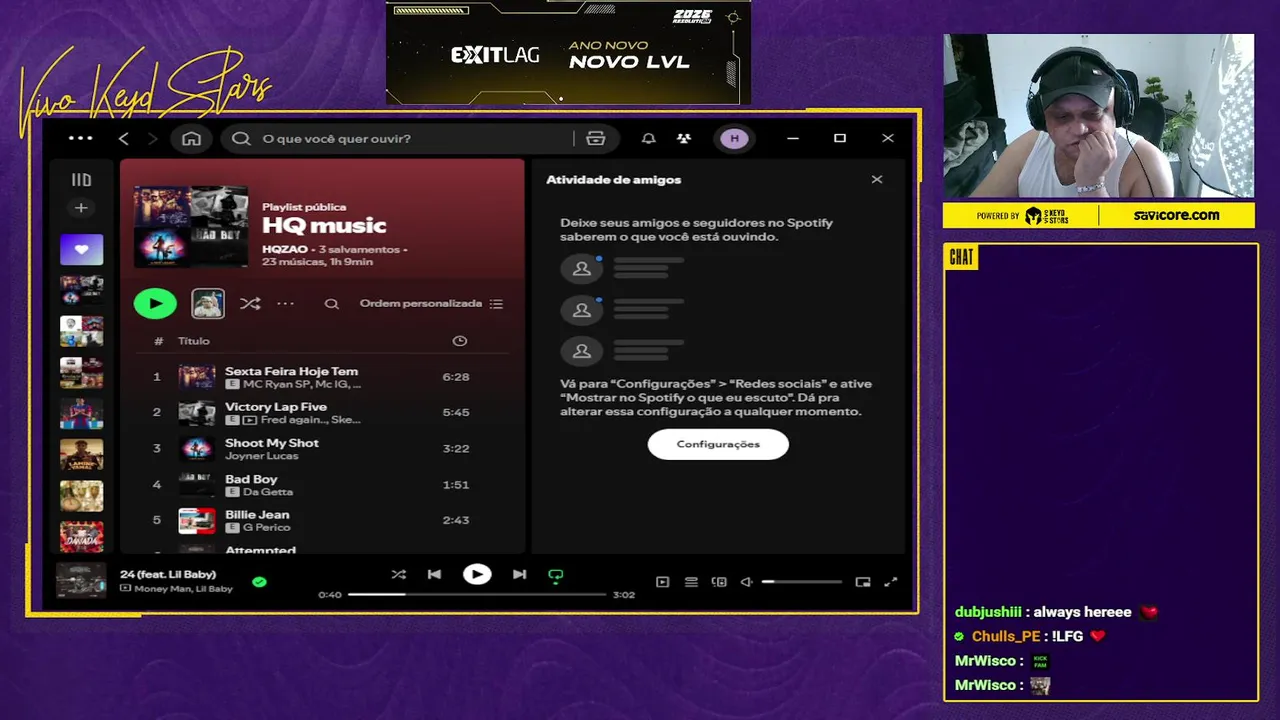Open the miniplayer
Screen dimensions: 1280x720
863,582
